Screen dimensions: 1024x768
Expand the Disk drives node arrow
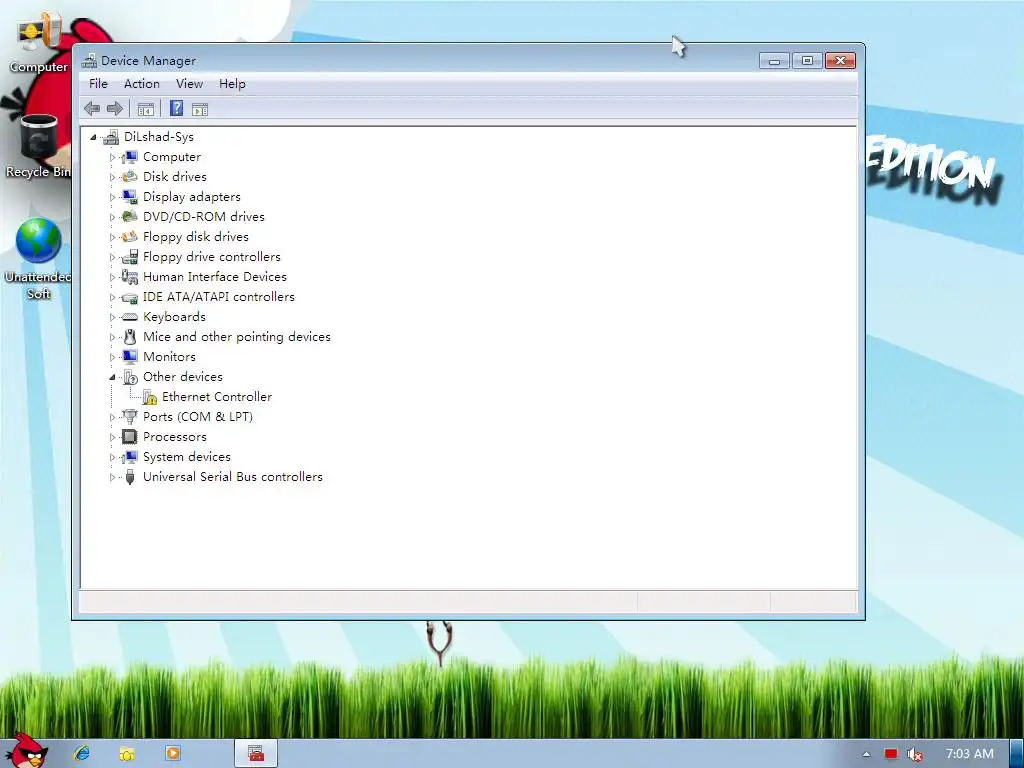(x=112, y=177)
